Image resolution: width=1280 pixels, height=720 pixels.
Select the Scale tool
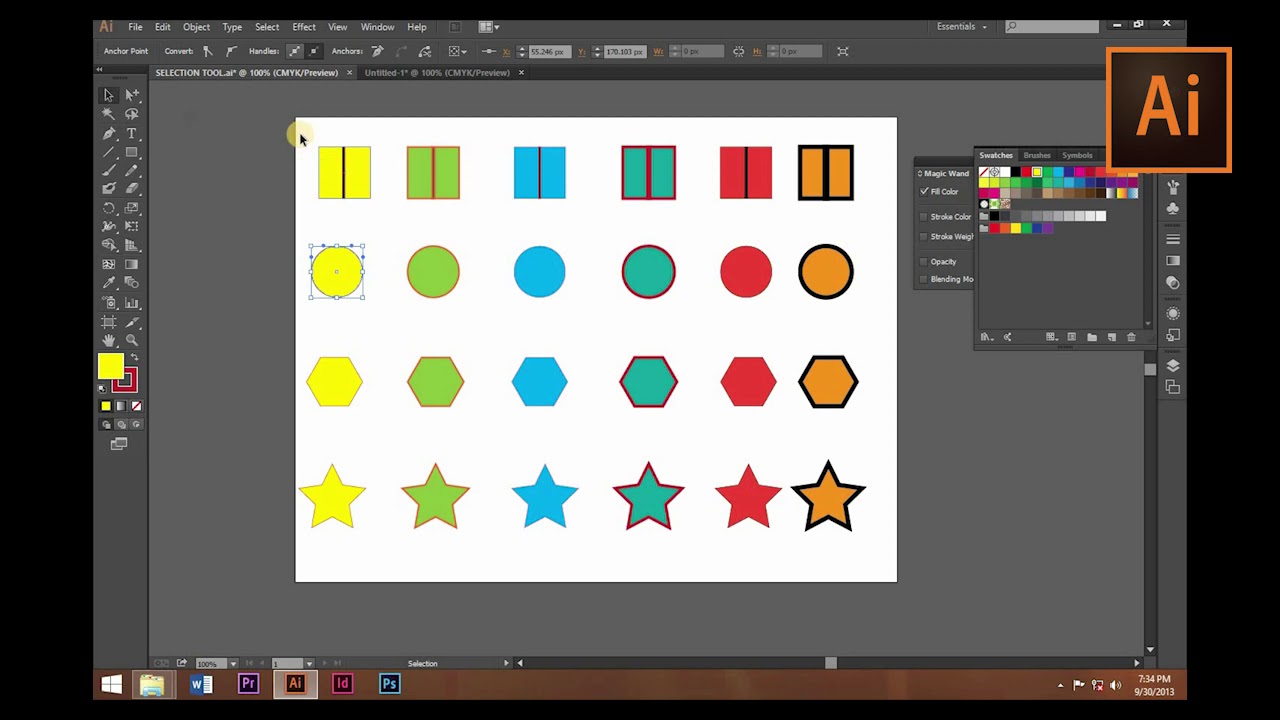click(132, 208)
